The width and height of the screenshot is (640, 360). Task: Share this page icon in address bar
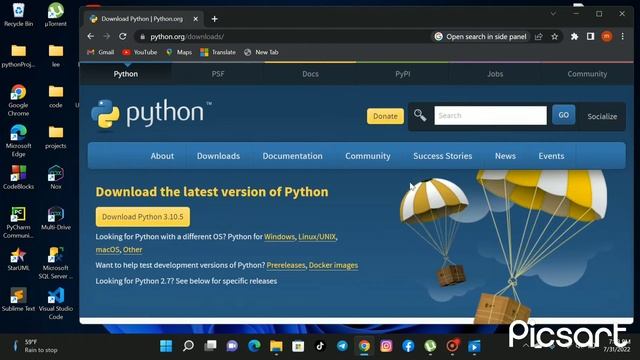click(x=539, y=36)
